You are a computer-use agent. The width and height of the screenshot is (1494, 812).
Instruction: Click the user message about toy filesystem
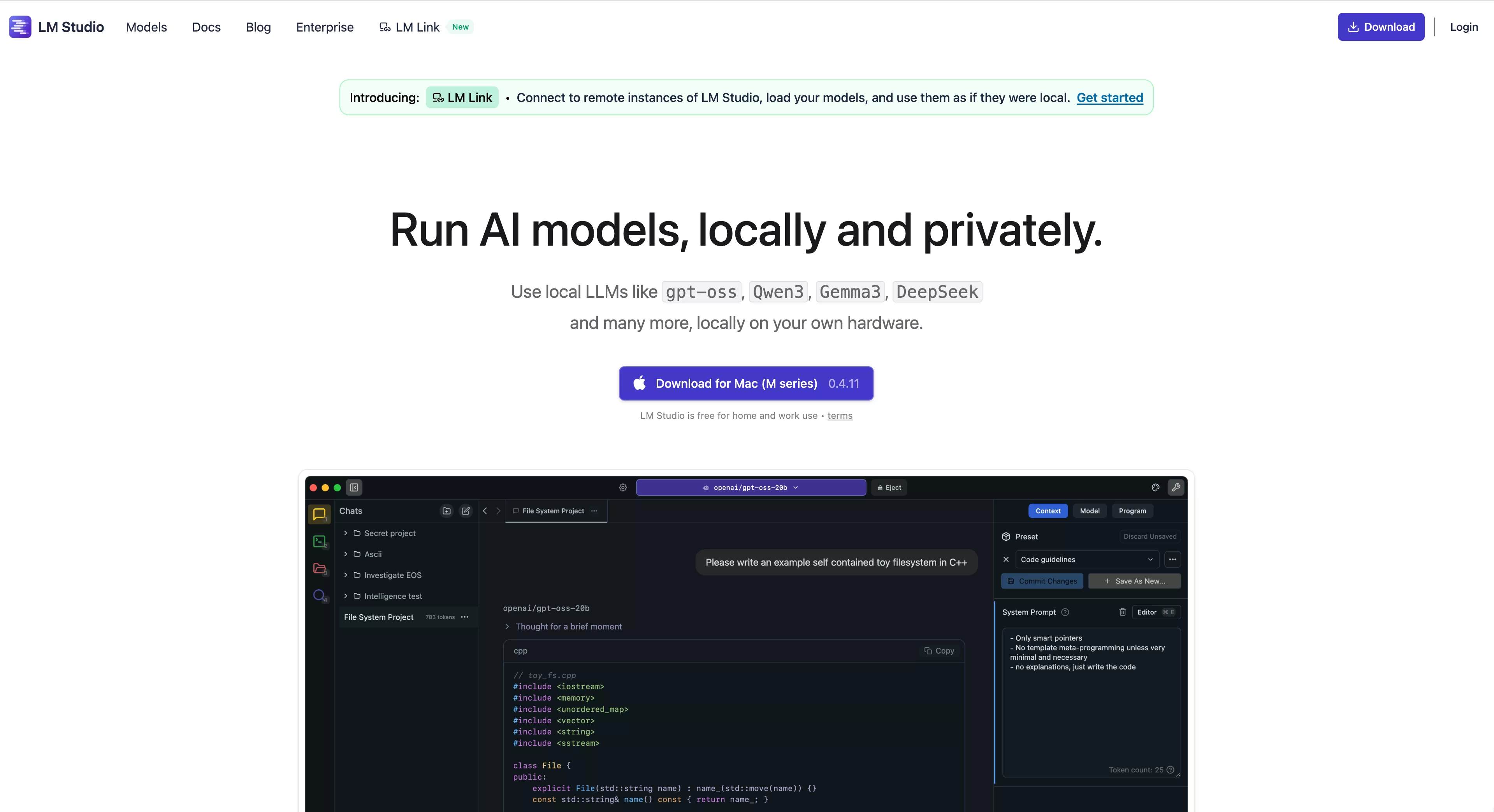click(x=836, y=562)
